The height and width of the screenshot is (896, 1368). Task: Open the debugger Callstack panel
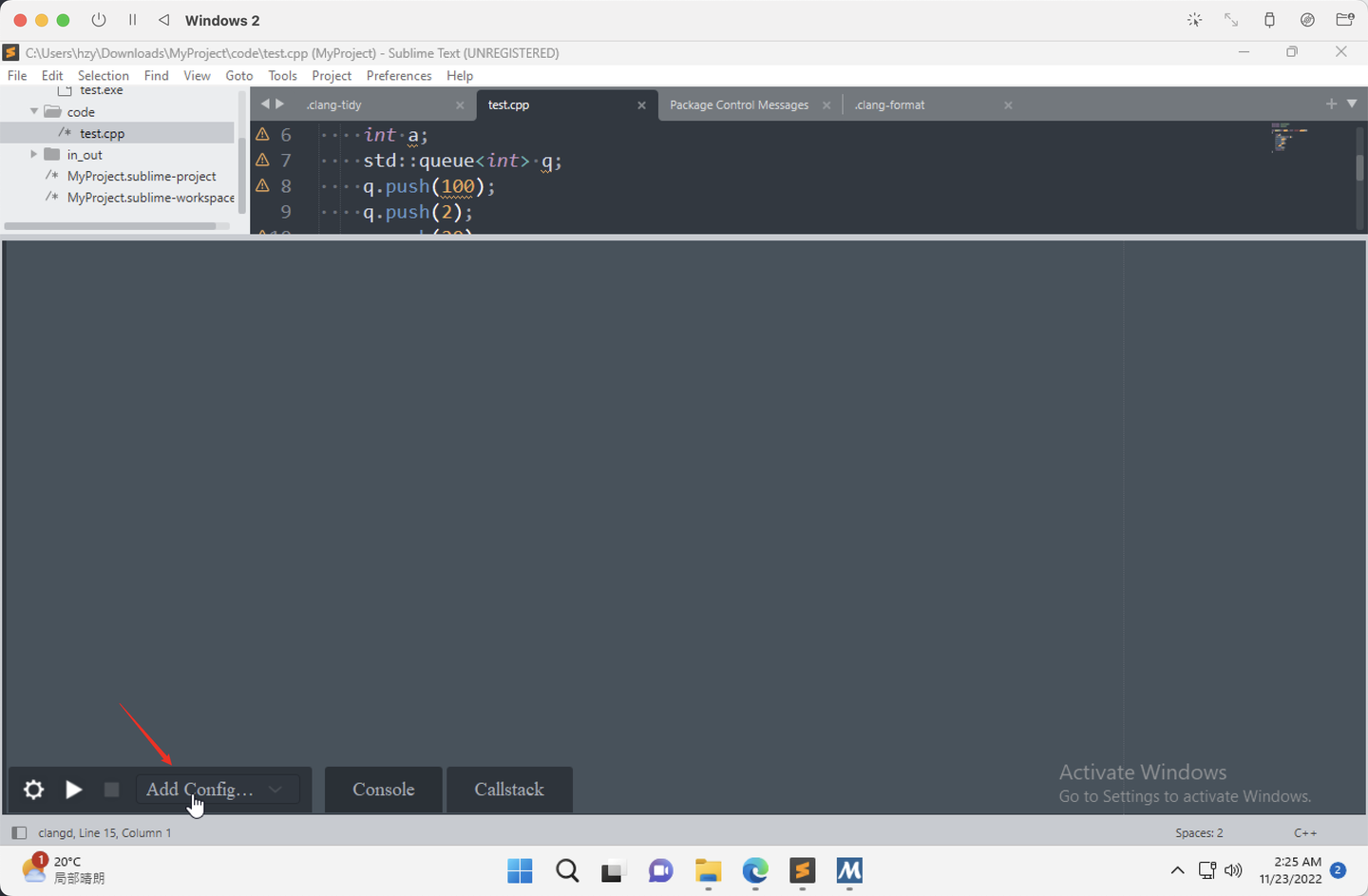(509, 789)
